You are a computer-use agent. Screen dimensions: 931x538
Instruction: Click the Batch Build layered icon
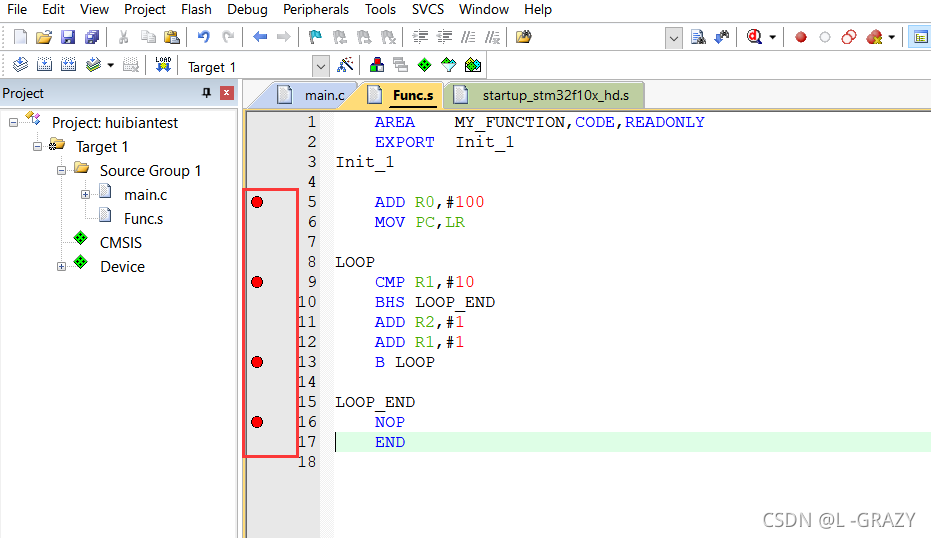[x=93, y=65]
